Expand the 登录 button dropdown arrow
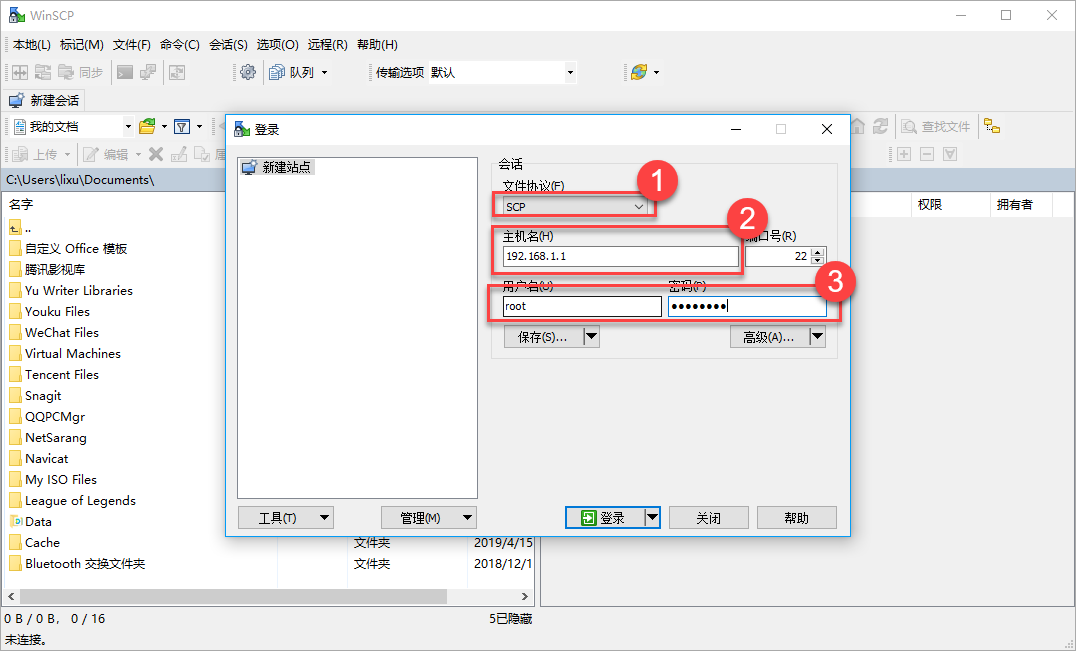1076x651 pixels. pyautogui.click(x=652, y=518)
